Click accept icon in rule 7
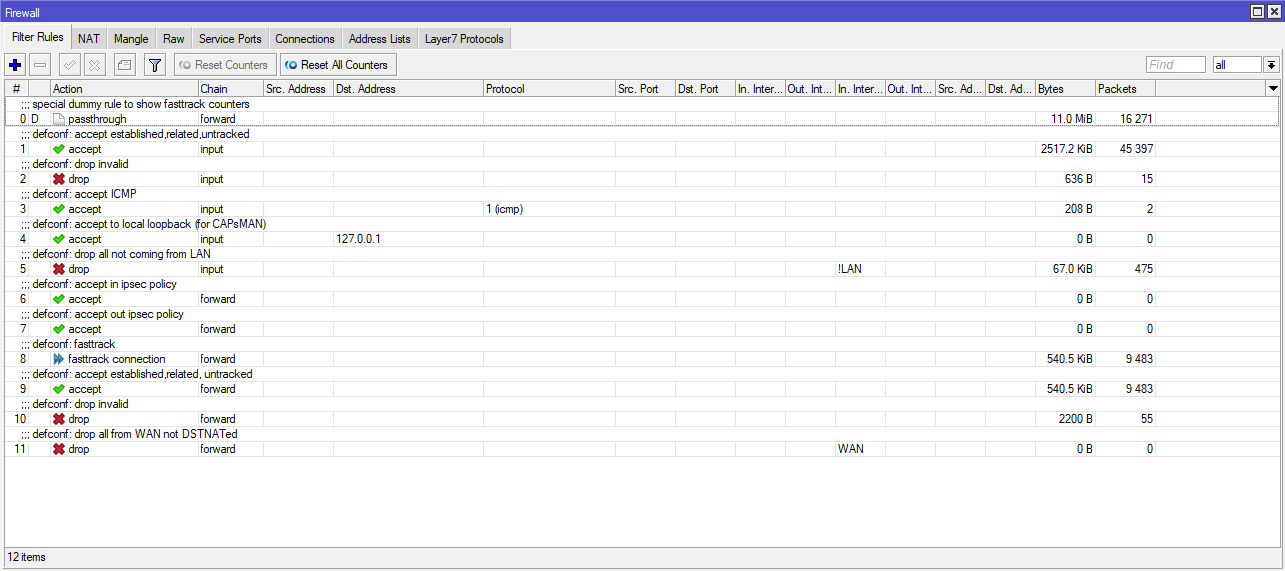The width and height of the screenshot is (1285, 571). 59,329
